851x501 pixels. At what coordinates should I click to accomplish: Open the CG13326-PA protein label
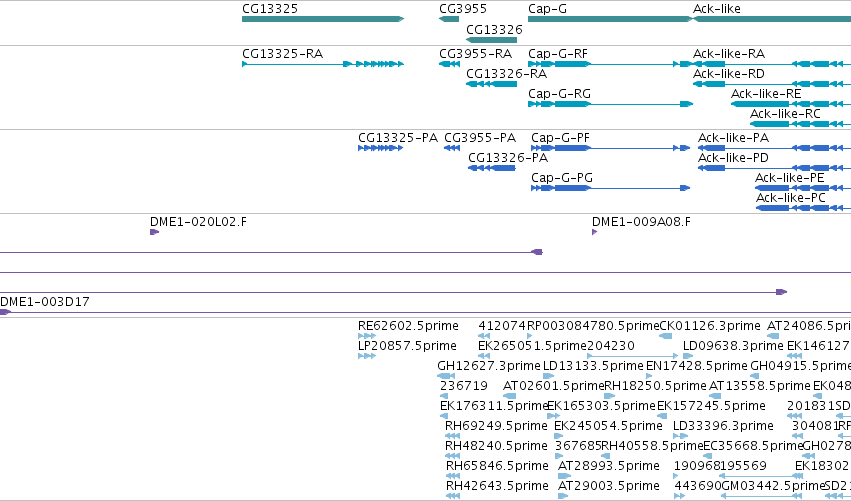tap(508, 158)
